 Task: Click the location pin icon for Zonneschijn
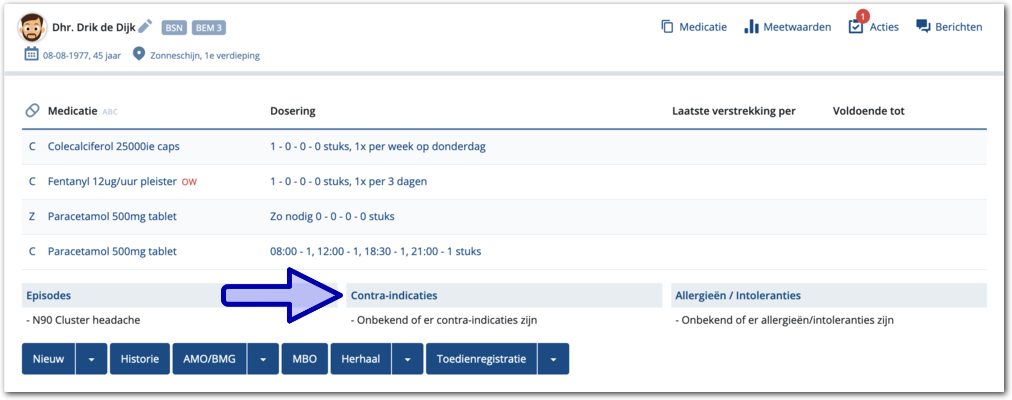139,55
